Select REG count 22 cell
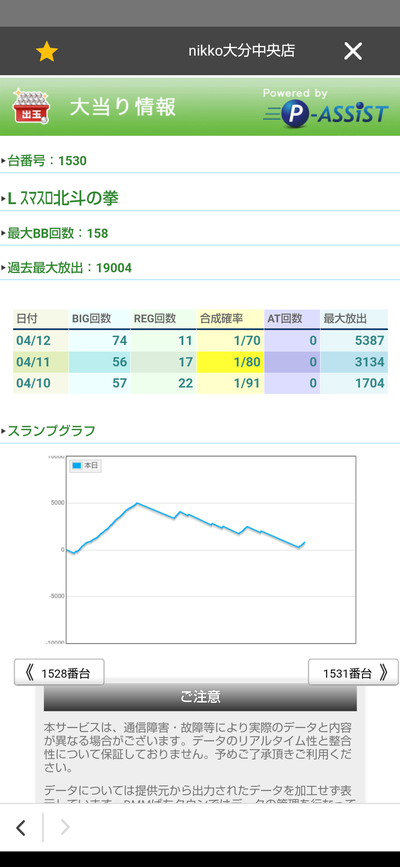This screenshot has width=400, height=867. tap(163, 383)
